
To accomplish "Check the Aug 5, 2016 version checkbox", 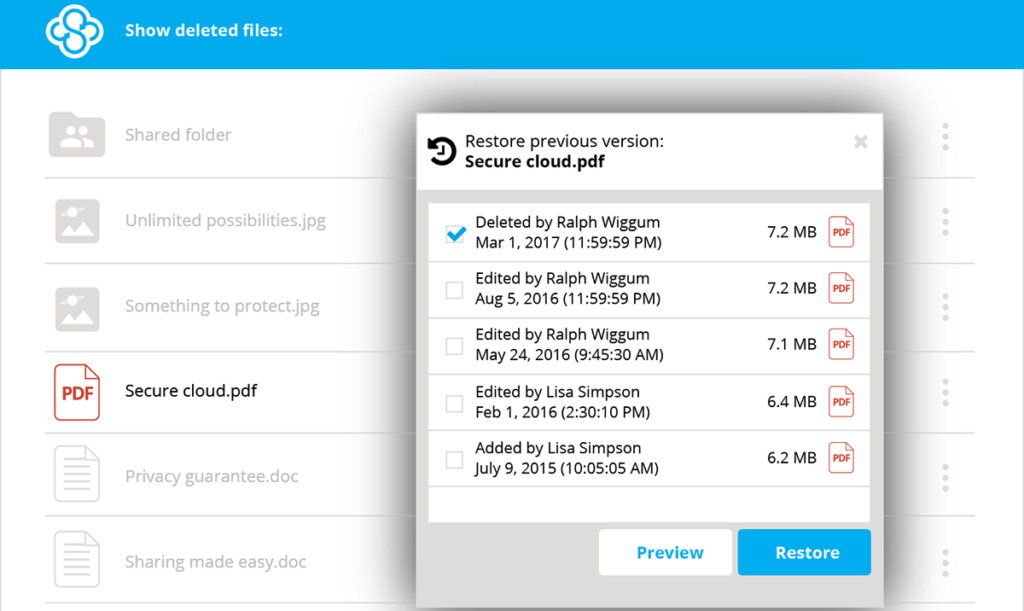I will [455, 290].
